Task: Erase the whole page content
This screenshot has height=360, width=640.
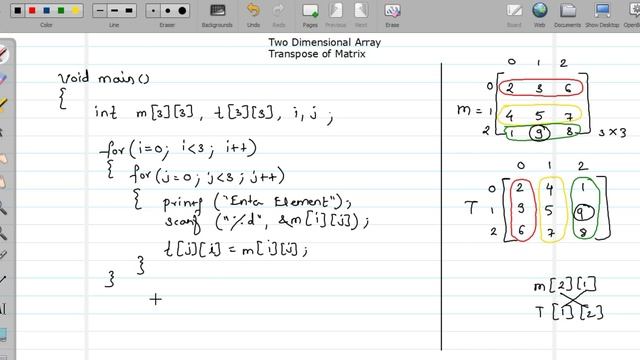Action: click(392, 15)
